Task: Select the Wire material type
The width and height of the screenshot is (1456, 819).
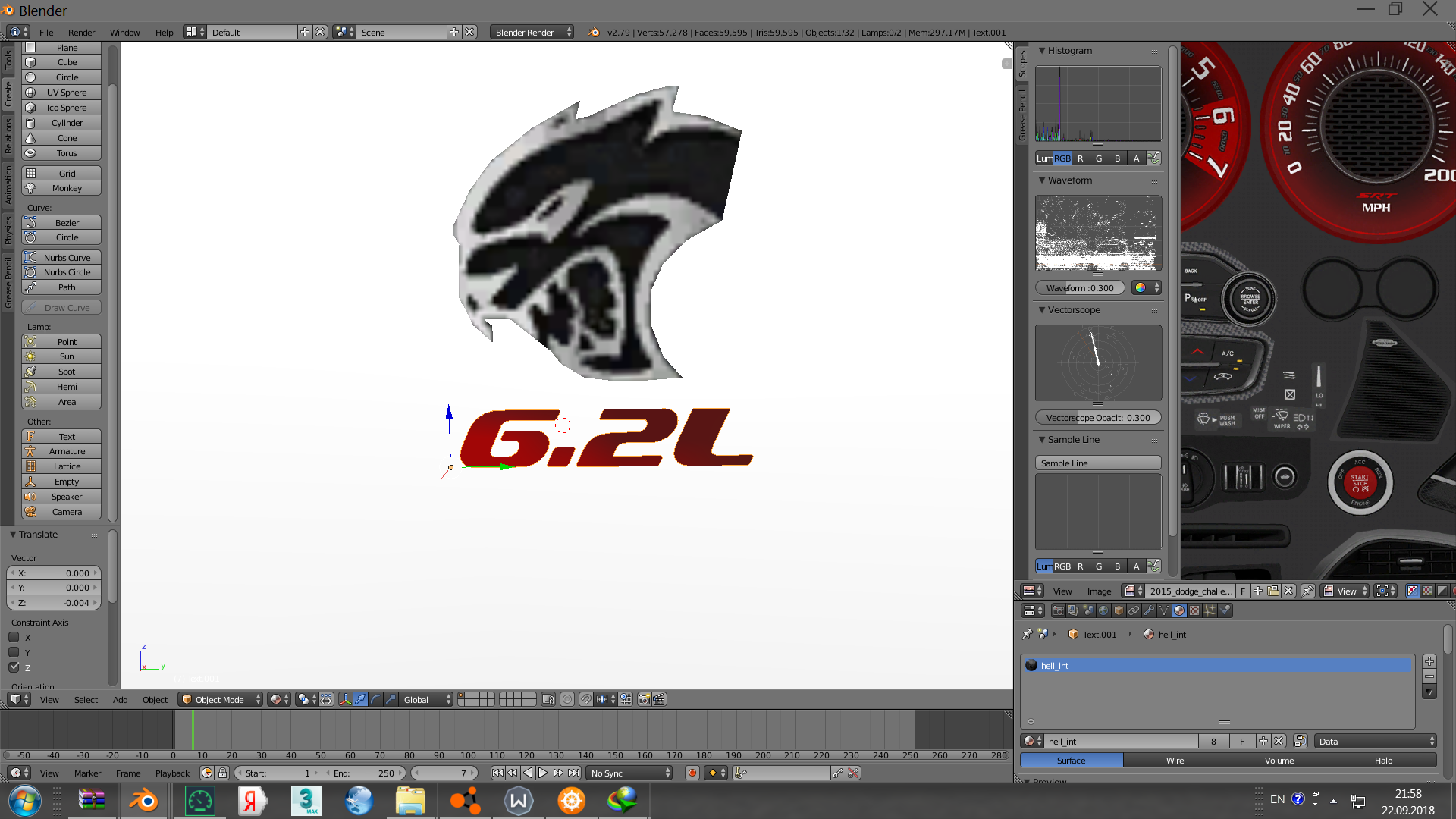Action: 1175,760
